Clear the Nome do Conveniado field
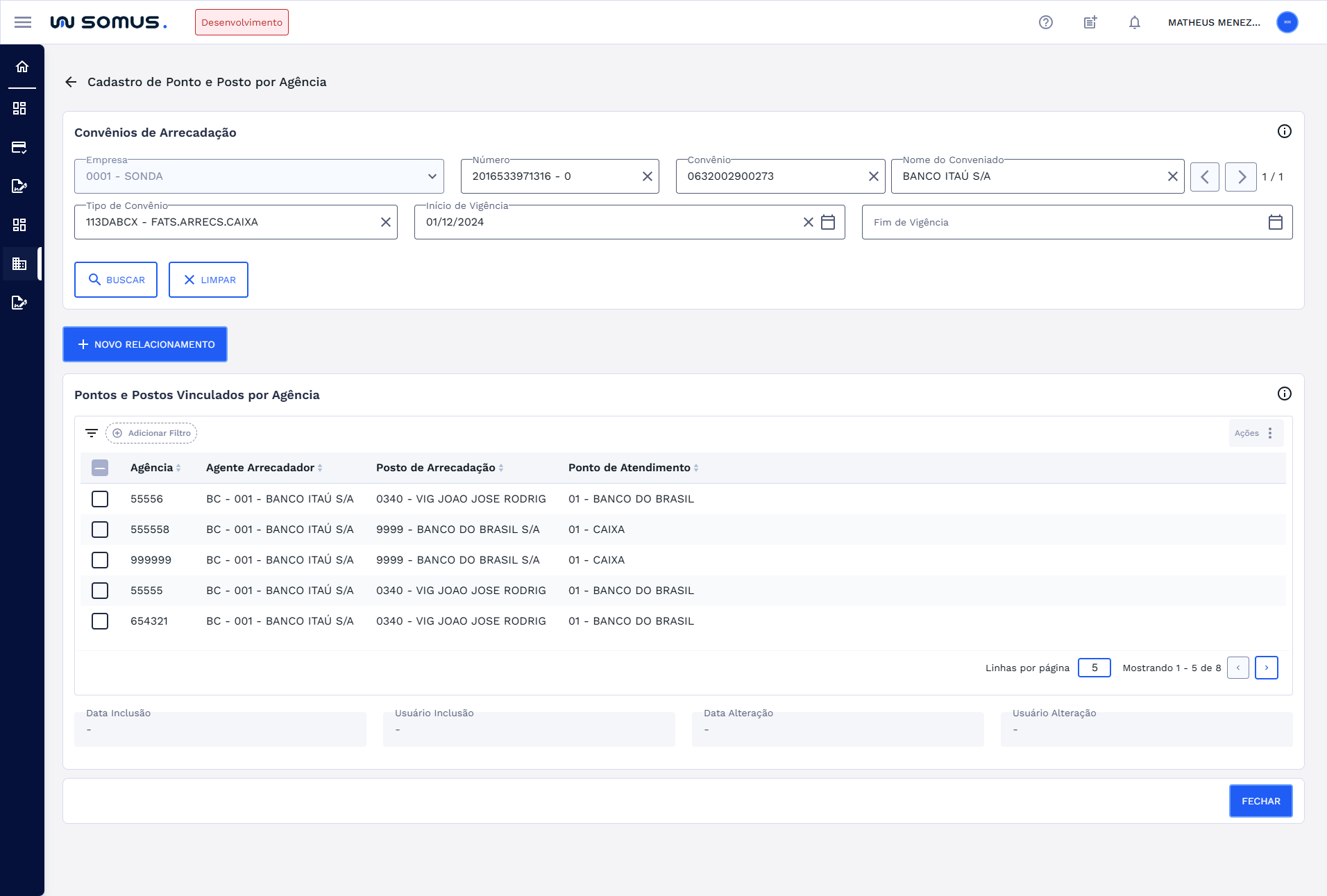 click(1172, 176)
